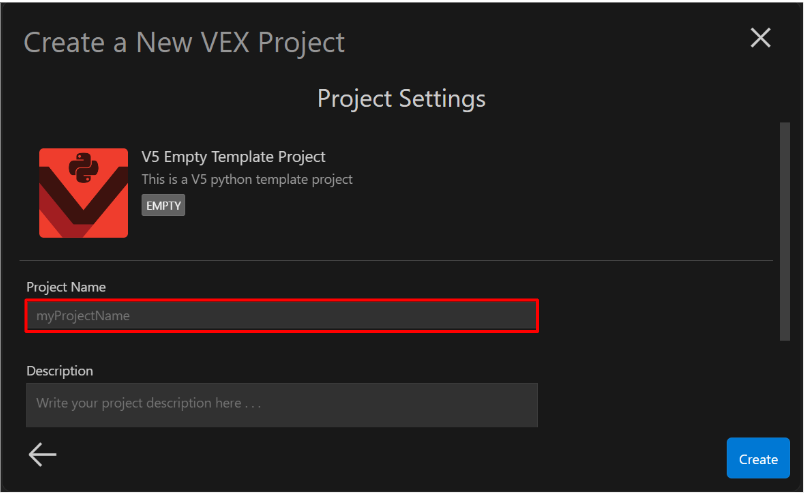
Task: Select the 'V5 Empty Template Project' title text
Action: (x=233, y=157)
